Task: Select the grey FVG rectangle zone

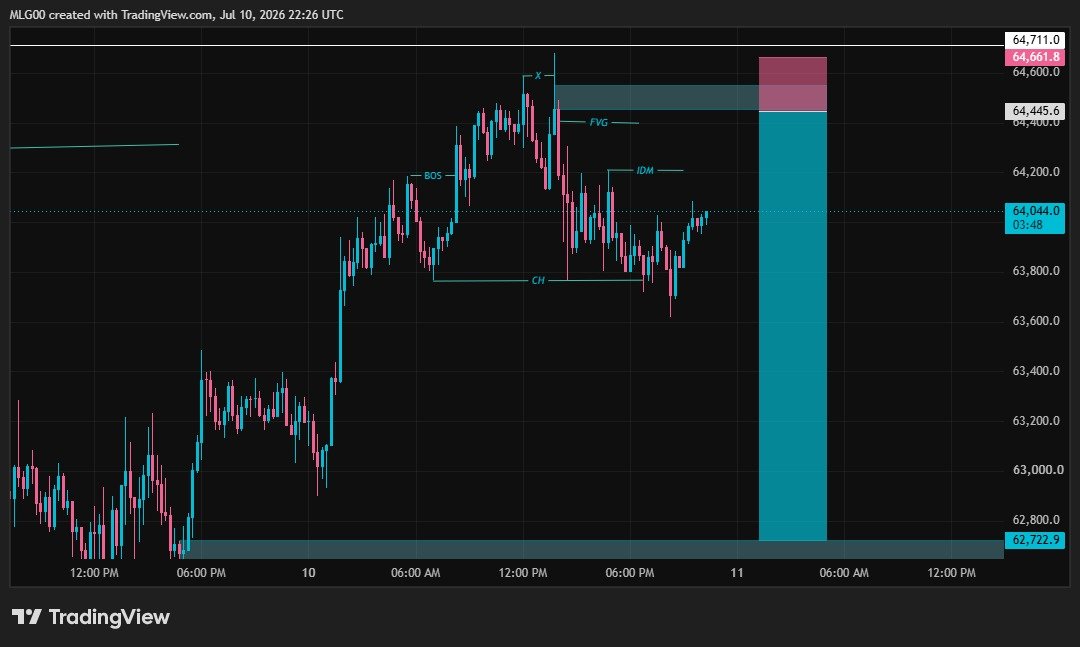Action: tap(656, 97)
